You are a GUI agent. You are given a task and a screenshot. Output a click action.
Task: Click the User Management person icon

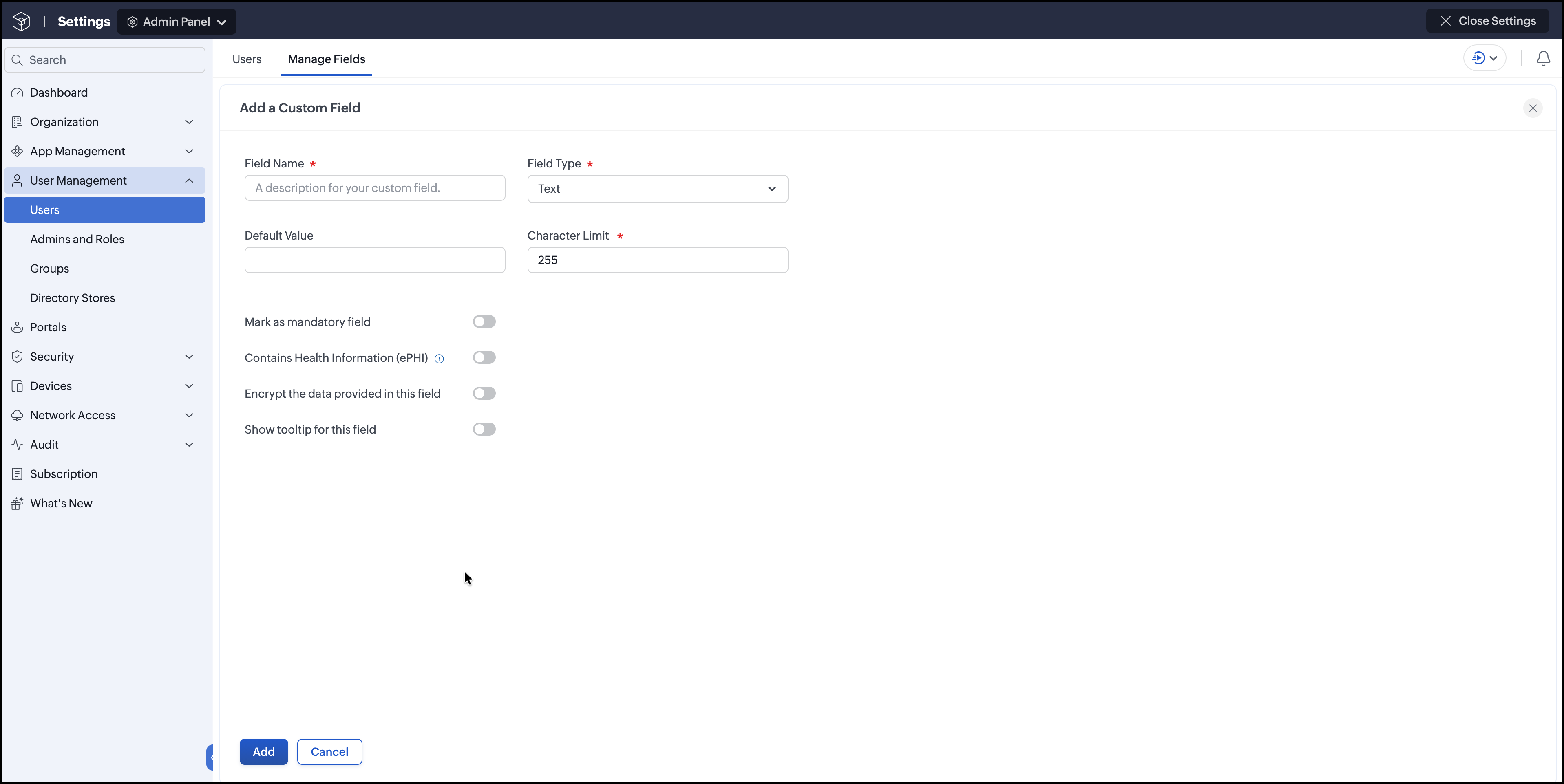pyautogui.click(x=17, y=181)
